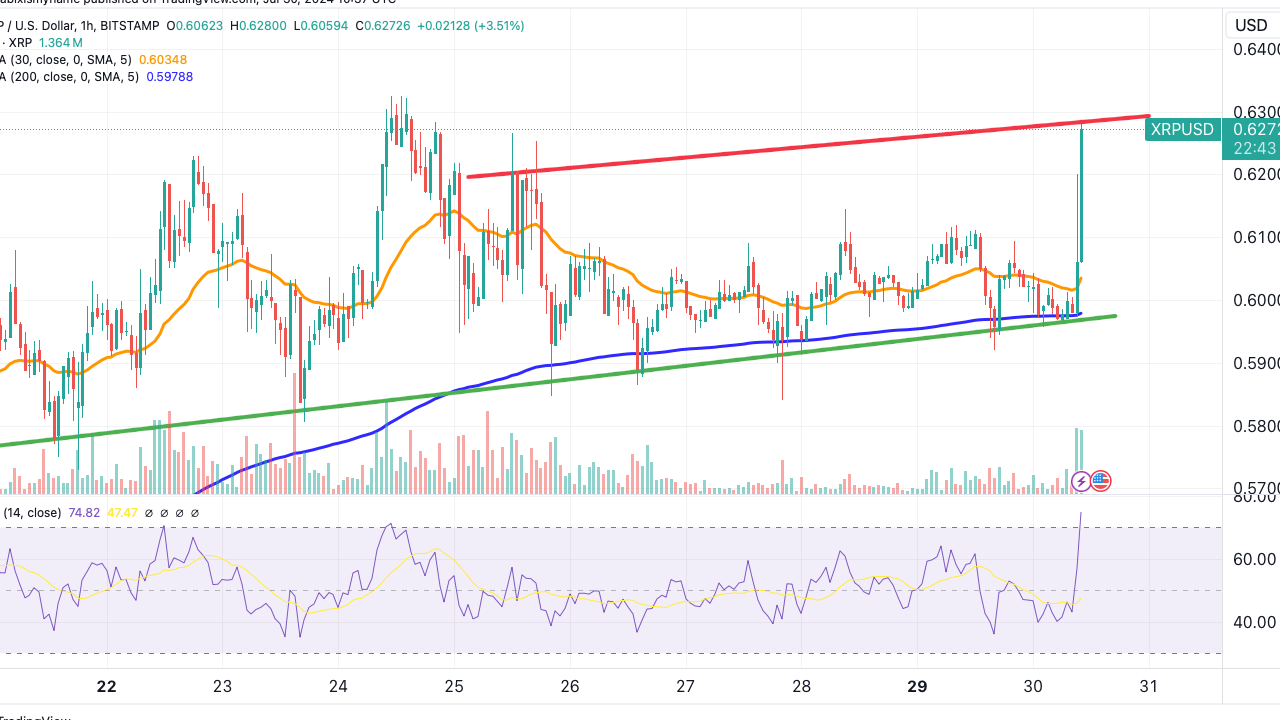The width and height of the screenshot is (1280, 720).
Task: Open the USD currency selector
Action: (x=1251, y=25)
